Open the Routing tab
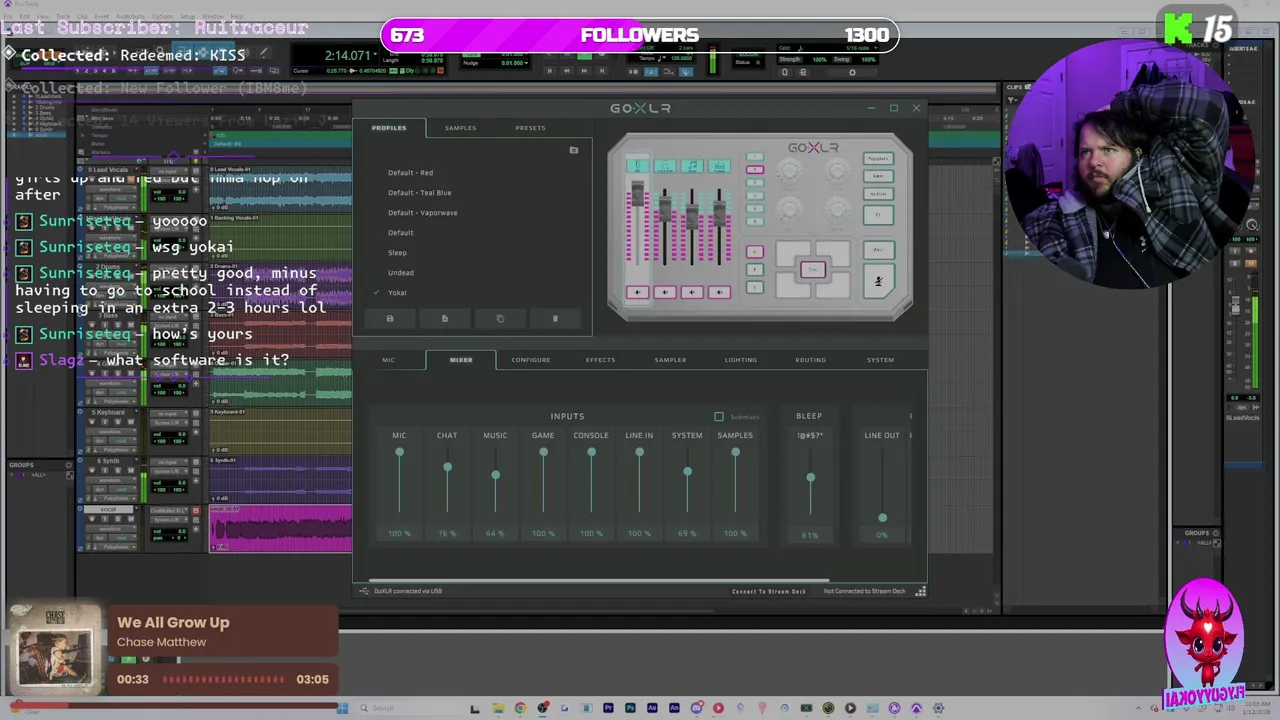 (x=811, y=360)
